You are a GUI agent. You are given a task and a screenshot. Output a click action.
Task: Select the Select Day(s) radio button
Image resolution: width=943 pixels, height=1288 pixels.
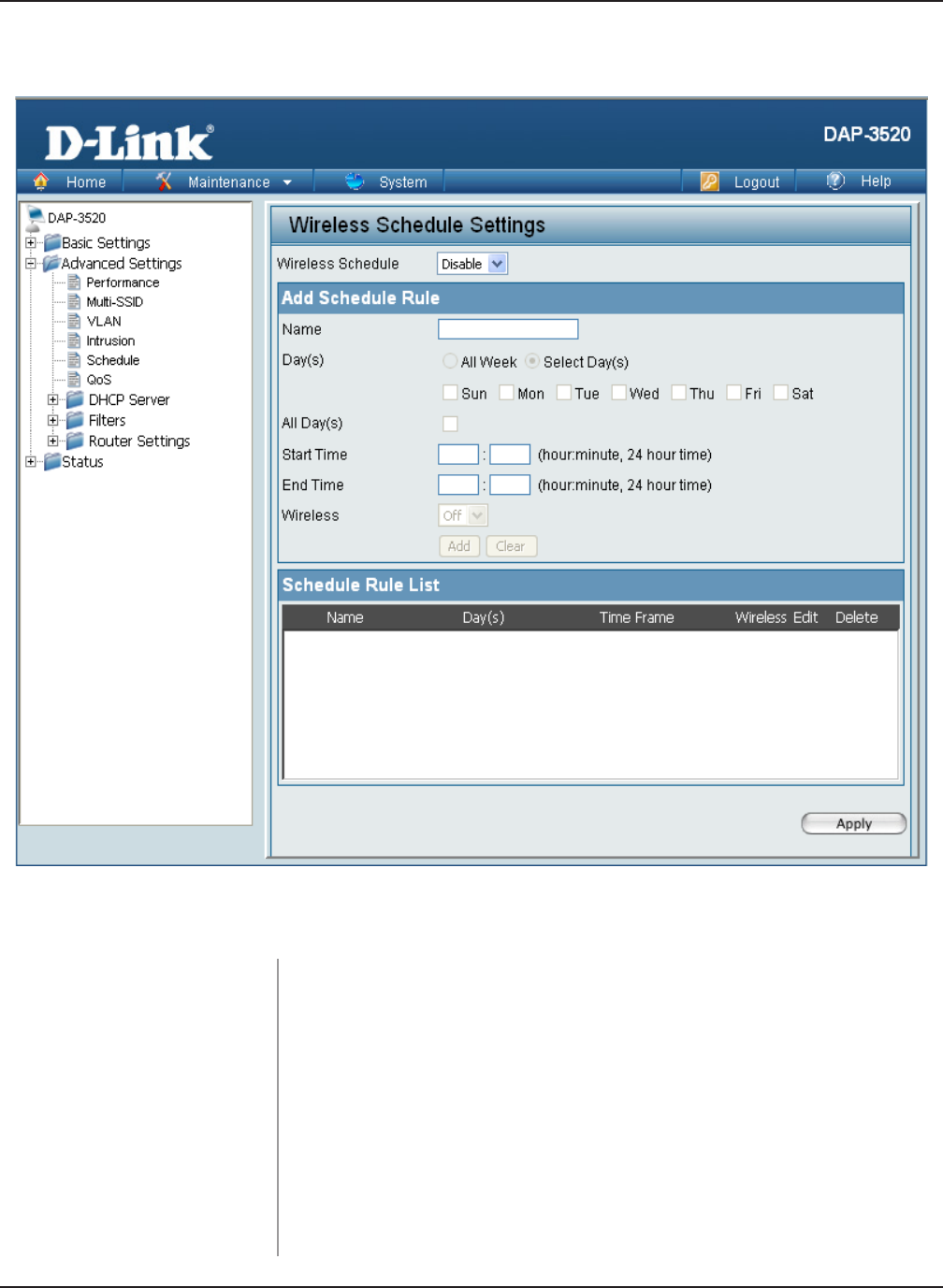coord(532,361)
